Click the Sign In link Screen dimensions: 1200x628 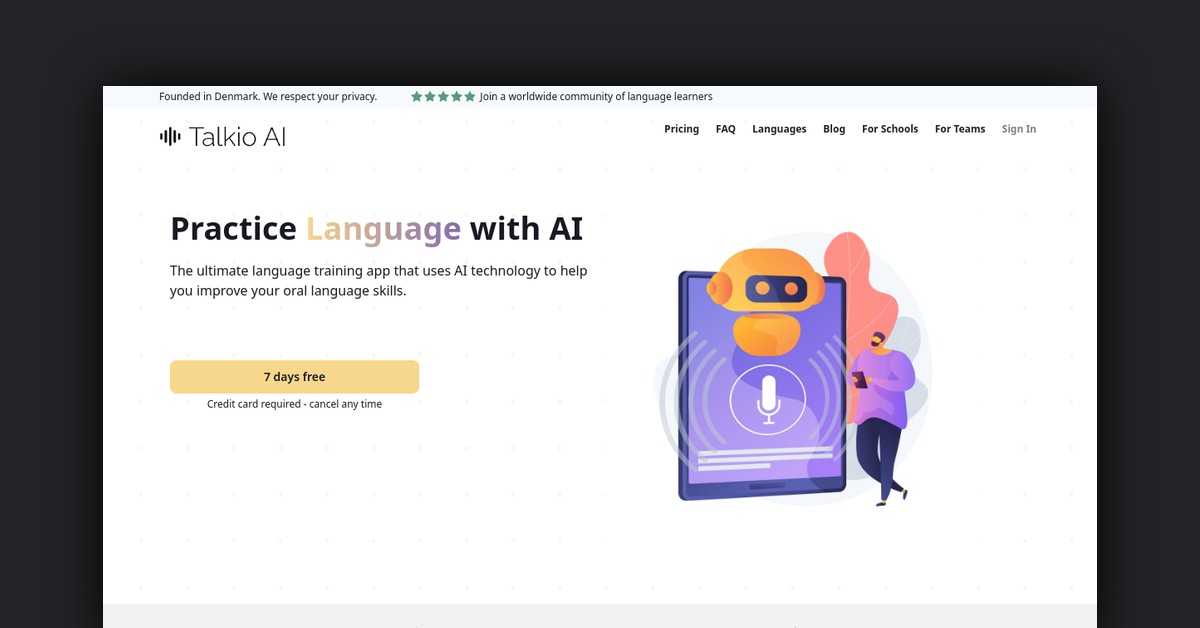click(1018, 129)
